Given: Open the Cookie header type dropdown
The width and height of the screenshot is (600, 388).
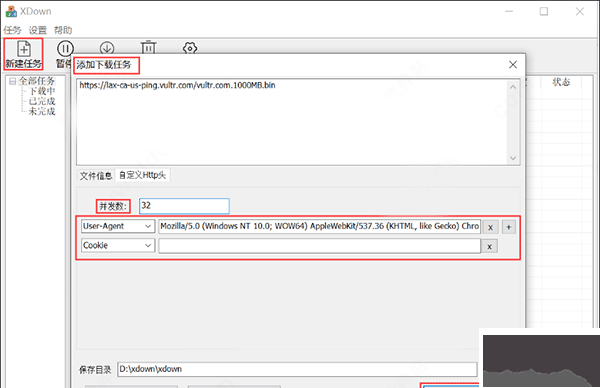Looking at the screenshot, I should click(x=118, y=245).
